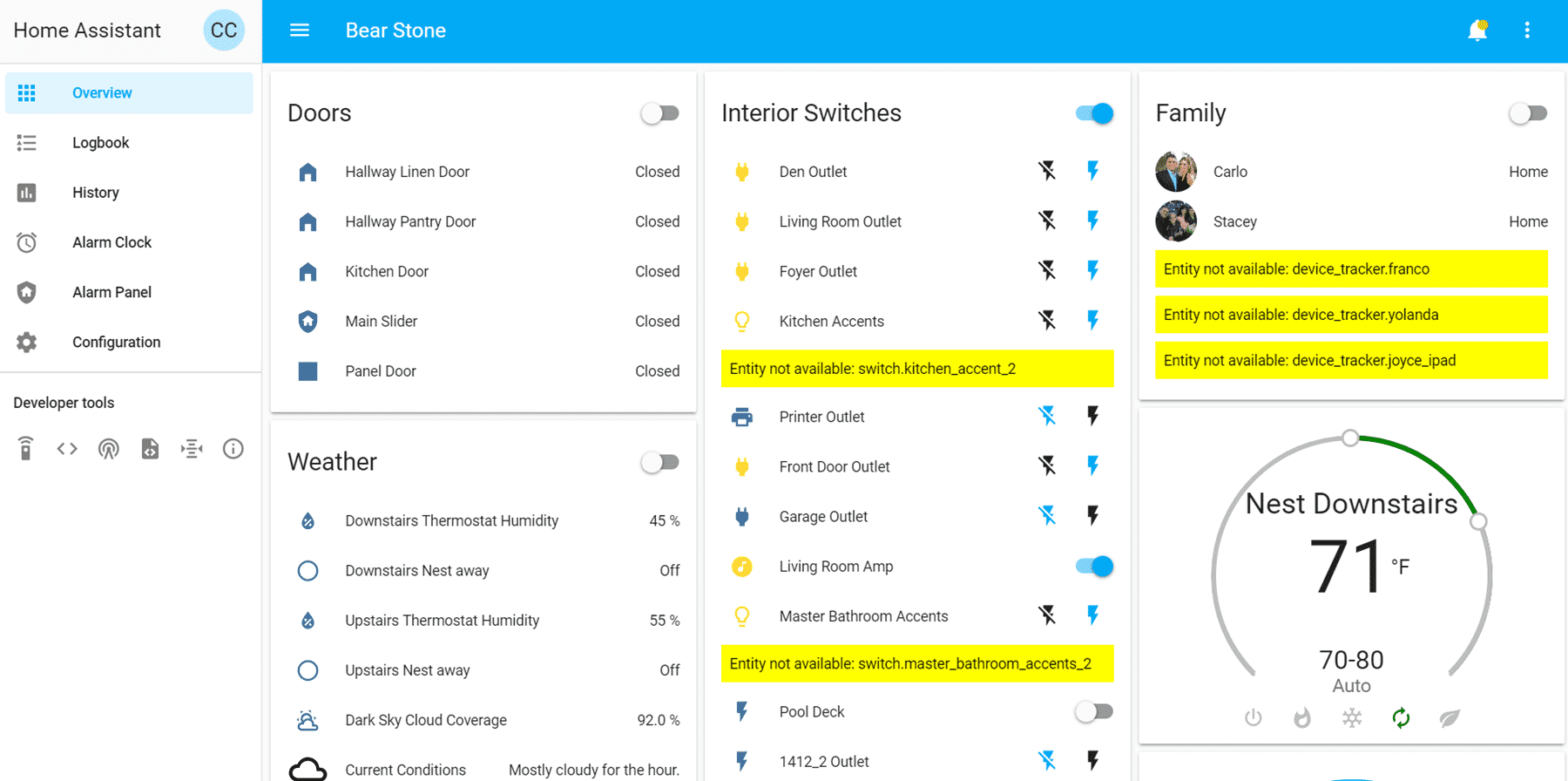Screen dimensions: 1568x781
Task: Click thermostat upper setpoint handle on green arc
Action: (1478, 522)
